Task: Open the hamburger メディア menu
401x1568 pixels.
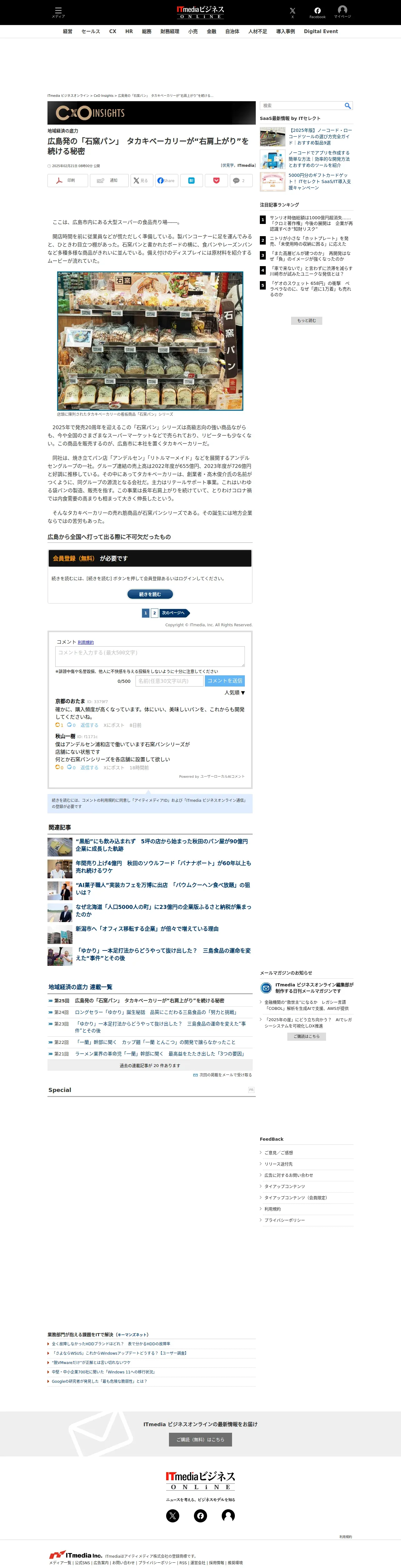Action: 58,12
